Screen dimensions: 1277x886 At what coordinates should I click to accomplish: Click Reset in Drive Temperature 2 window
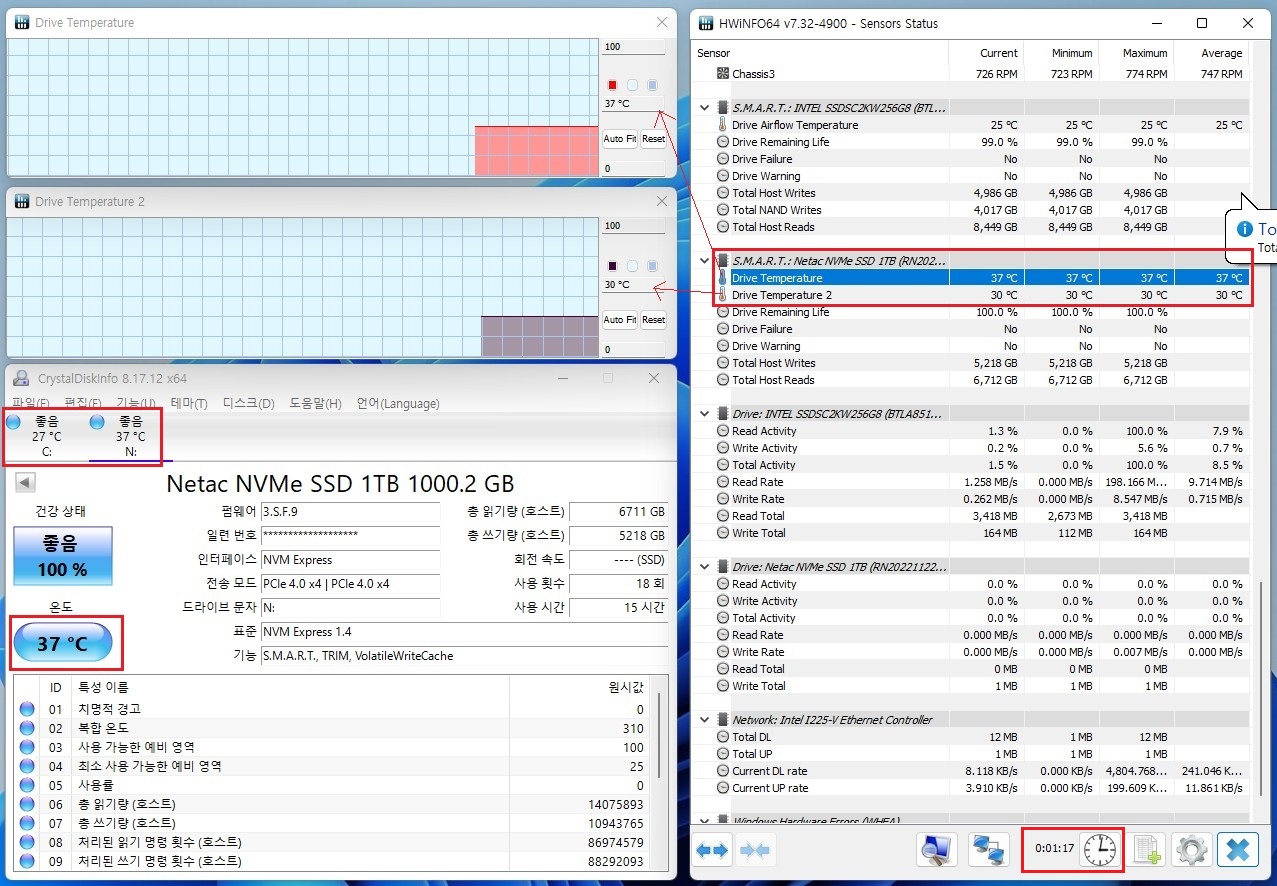pyautogui.click(x=653, y=319)
